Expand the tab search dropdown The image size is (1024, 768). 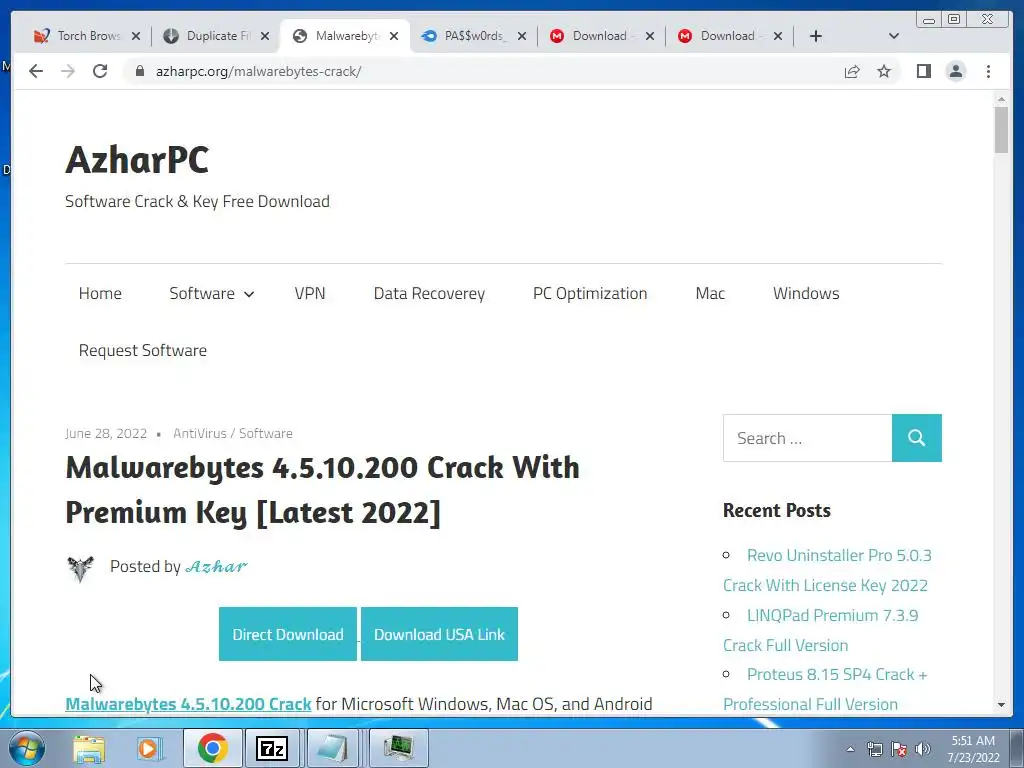coord(893,36)
